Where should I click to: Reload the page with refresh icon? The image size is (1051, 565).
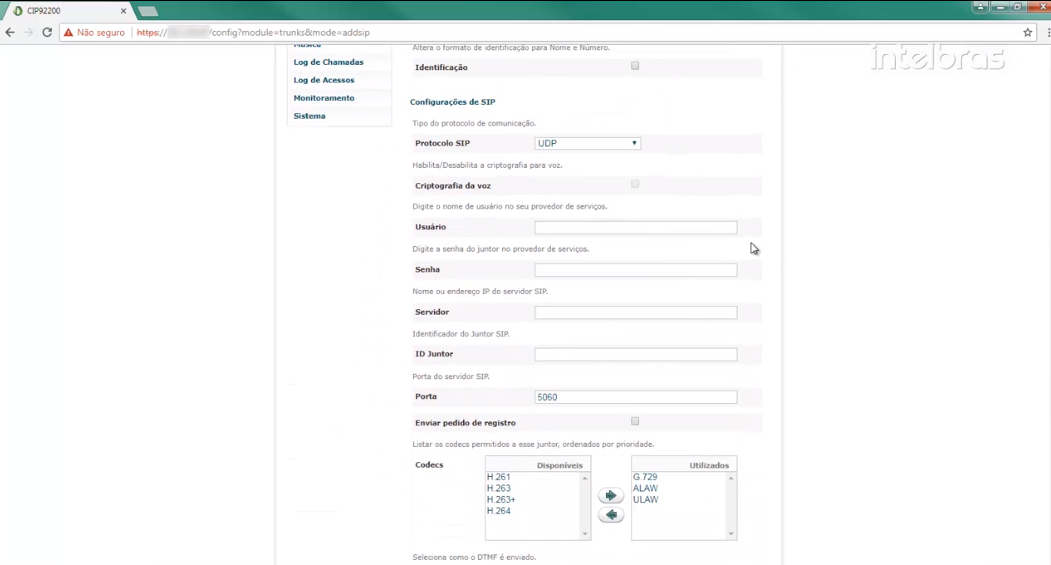tap(47, 32)
